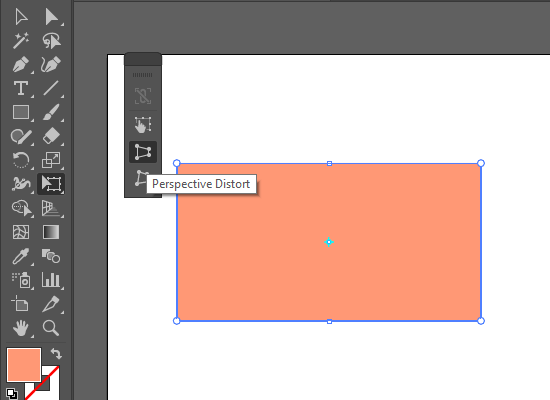Screen dimensions: 550x400
Task: Click the orange fill color swatch
Action: (x=24, y=365)
